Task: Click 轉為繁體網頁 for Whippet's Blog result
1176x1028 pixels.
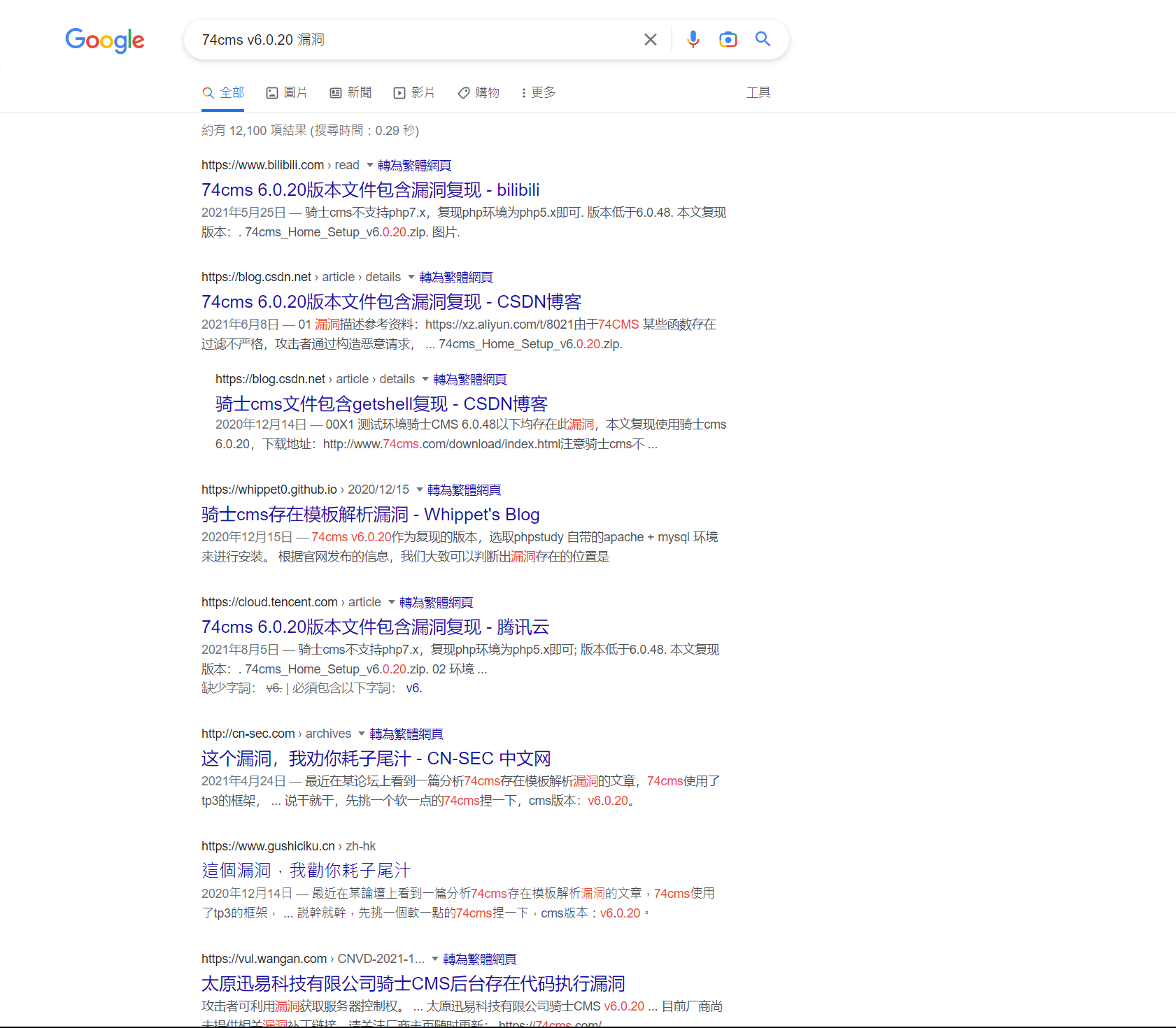Action: coord(464,490)
